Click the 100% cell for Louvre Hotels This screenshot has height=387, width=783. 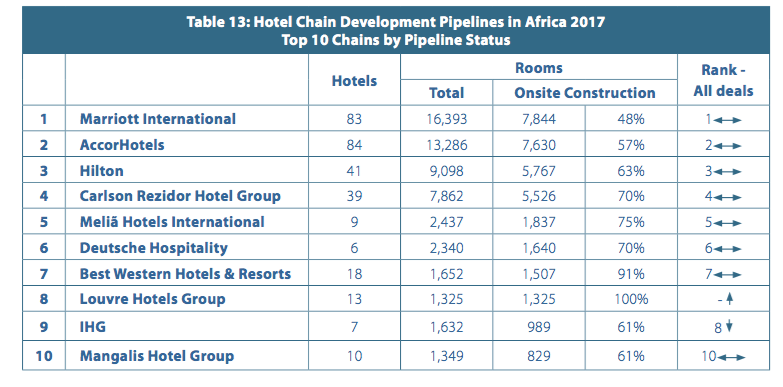coord(631,299)
